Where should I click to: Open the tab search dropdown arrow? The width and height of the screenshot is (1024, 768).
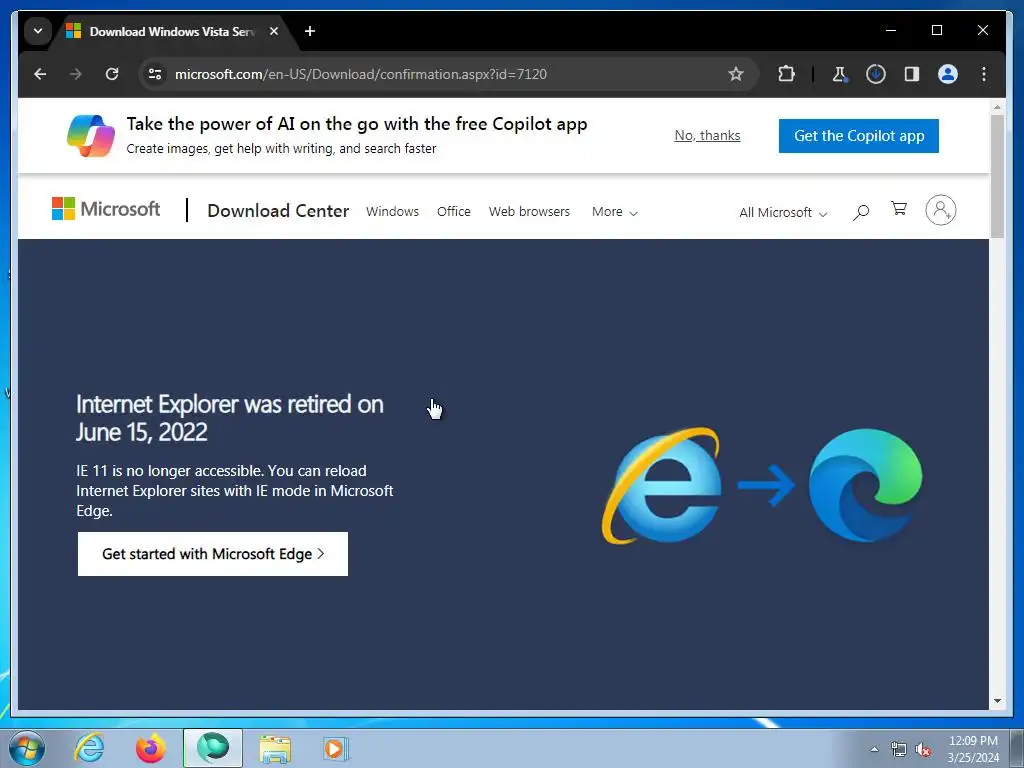[x=38, y=31]
